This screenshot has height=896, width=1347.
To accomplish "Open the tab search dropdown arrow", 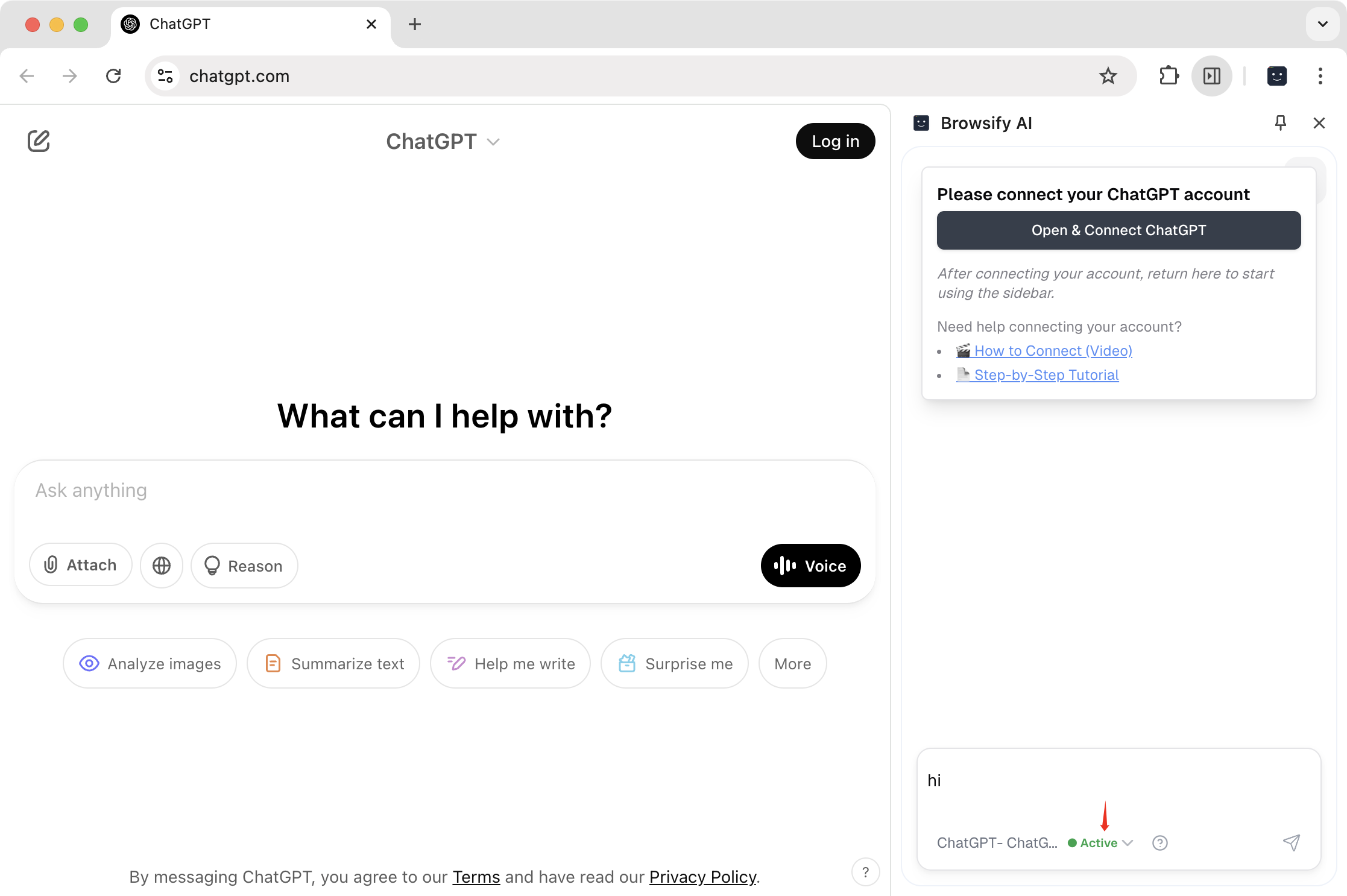I will [x=1323, y=24].
